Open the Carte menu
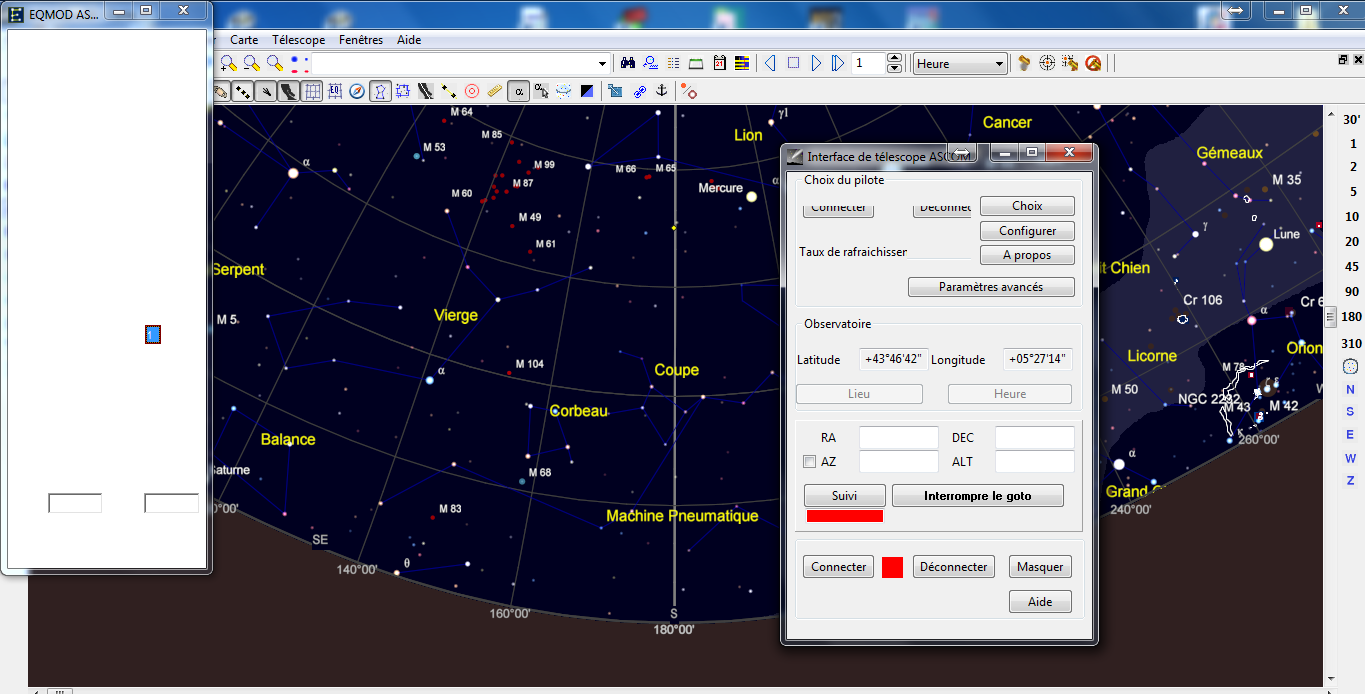The image size is (1365, 694). 244,40
